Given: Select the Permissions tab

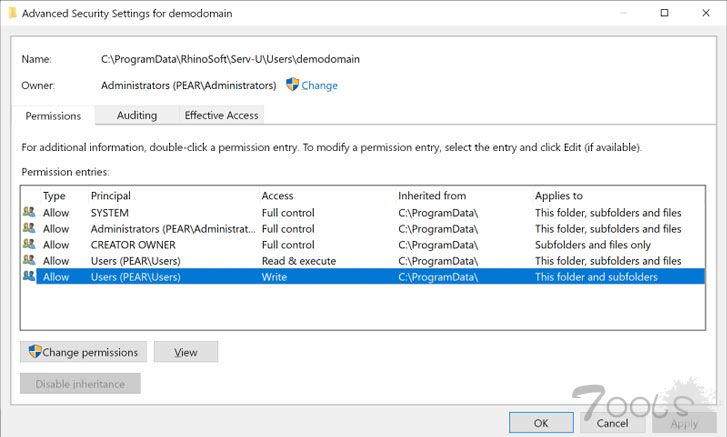Looking at the screenshot, I should point(53,116).
